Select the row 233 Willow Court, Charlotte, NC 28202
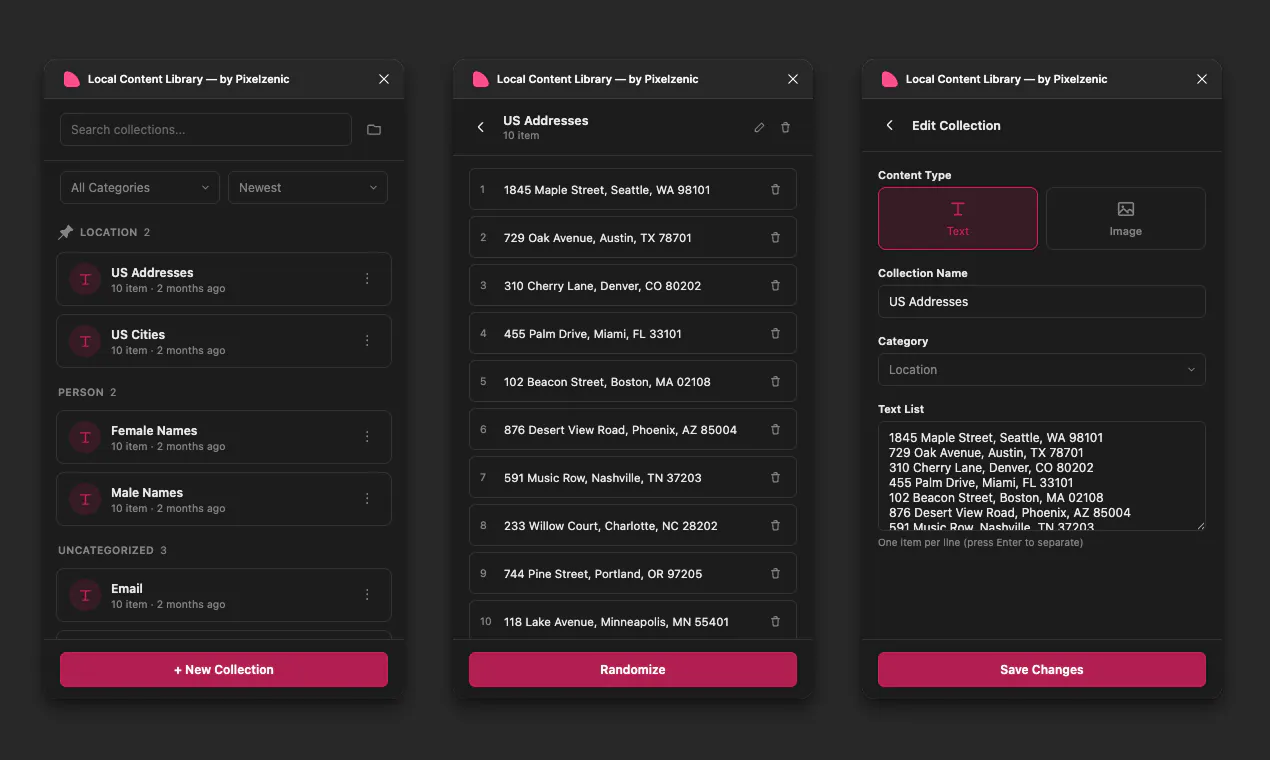Screen dimensions: 1270x760 pyautogui.click(x=633, y=525)
